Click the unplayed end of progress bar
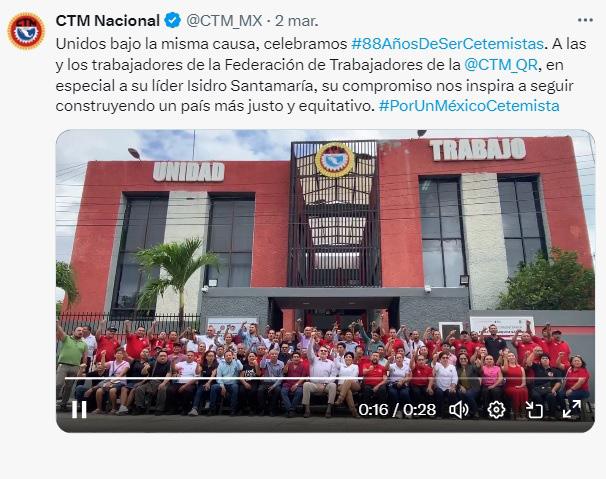The image size is (606, 479). pos(475,378)
